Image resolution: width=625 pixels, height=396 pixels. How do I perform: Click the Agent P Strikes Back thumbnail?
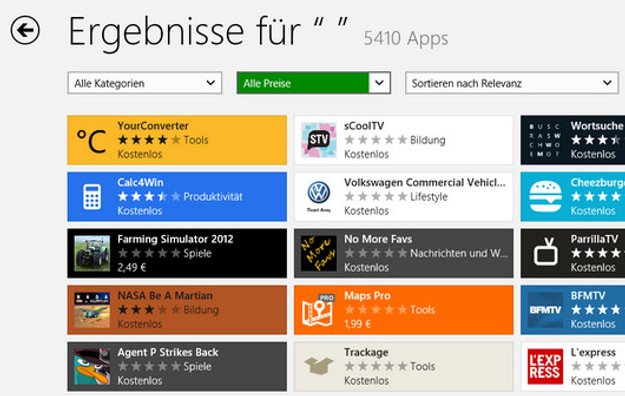(x=92, y=366)
